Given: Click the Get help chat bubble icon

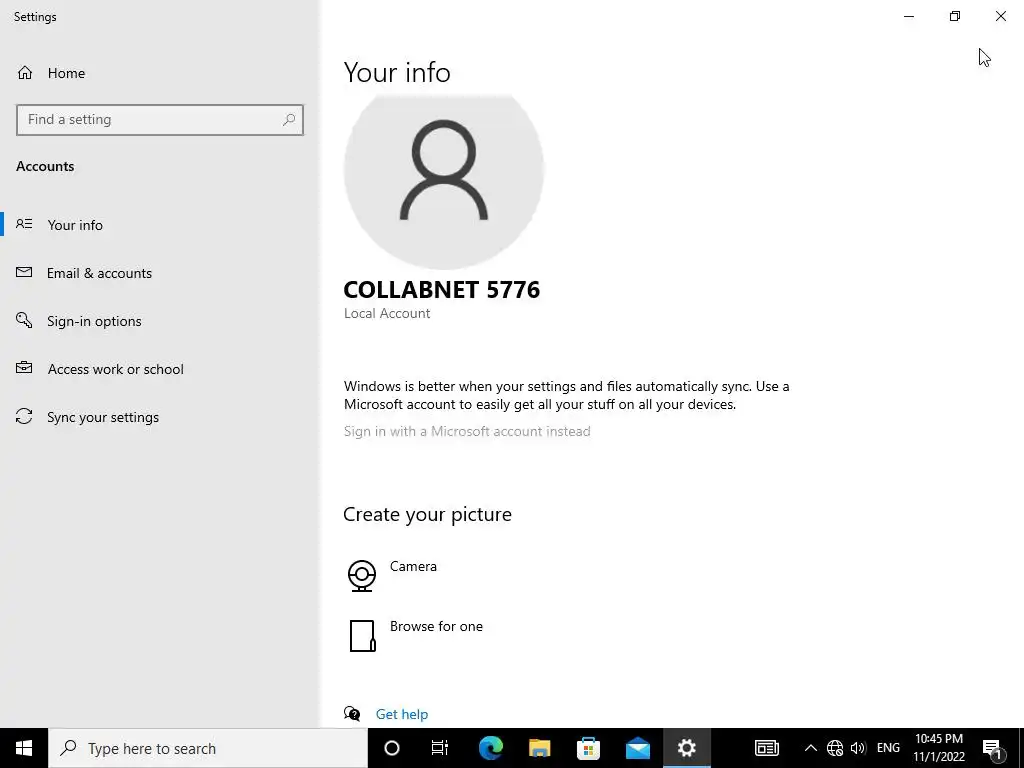Looking at the screenshot, I should (x=352, y=713).
